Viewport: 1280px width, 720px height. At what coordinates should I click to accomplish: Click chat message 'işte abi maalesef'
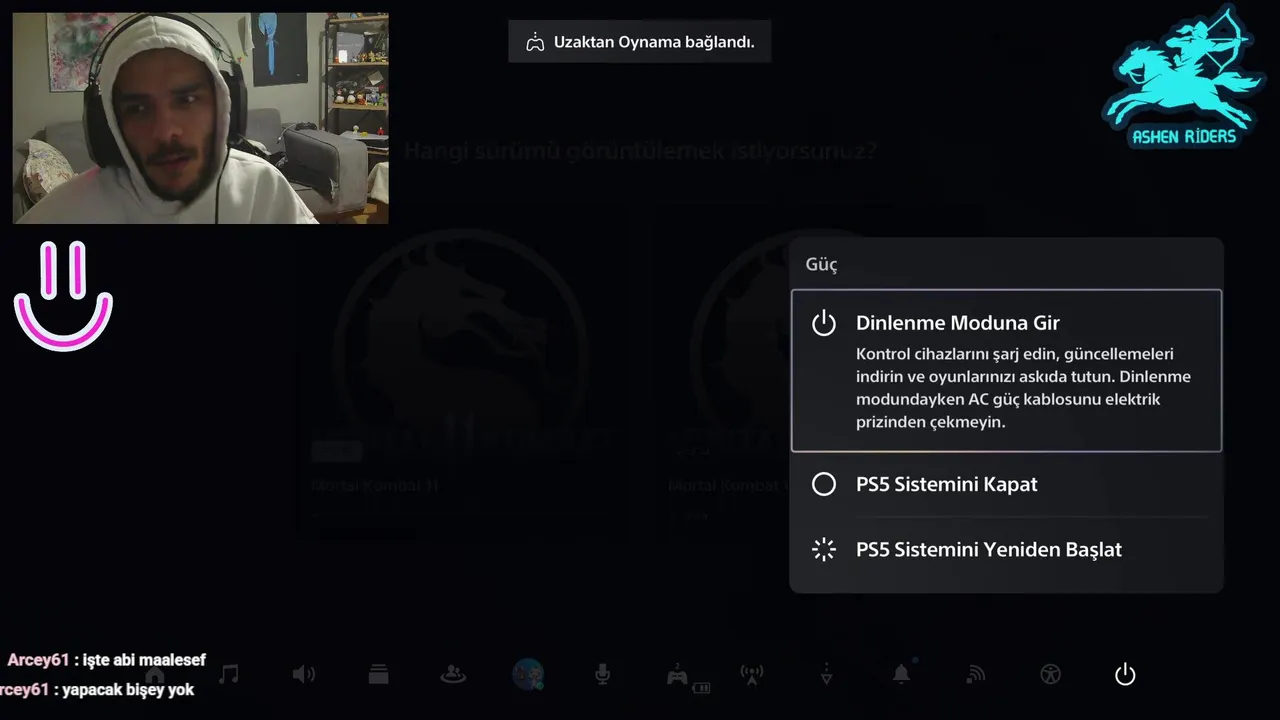pyautogui.click(x=144, y=660)
